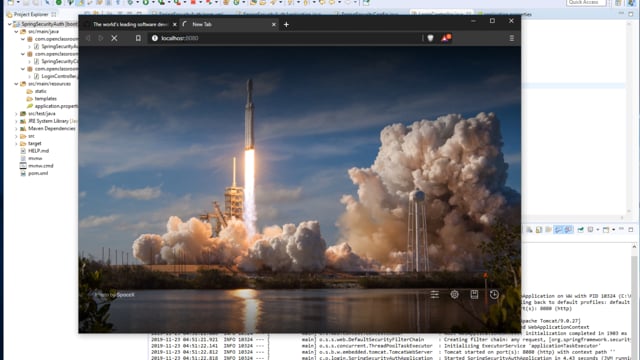
Task: Click the browser back arrow
Action: pos(89,38)
